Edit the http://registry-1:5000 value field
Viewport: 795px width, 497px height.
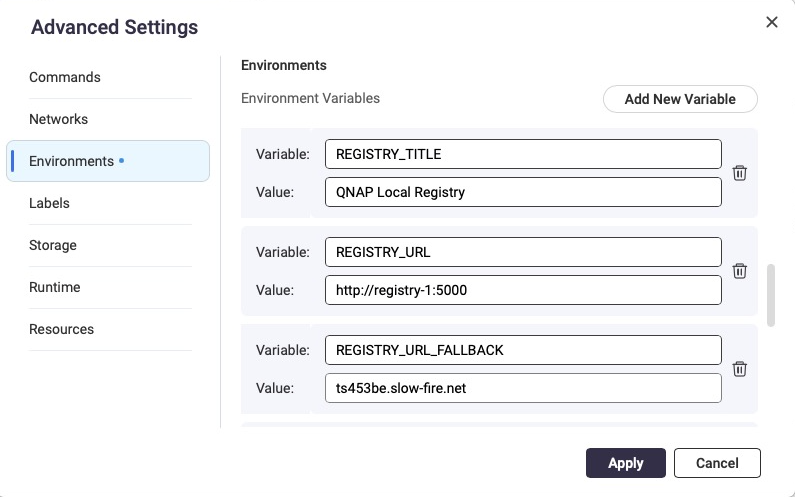click(523, 290)
